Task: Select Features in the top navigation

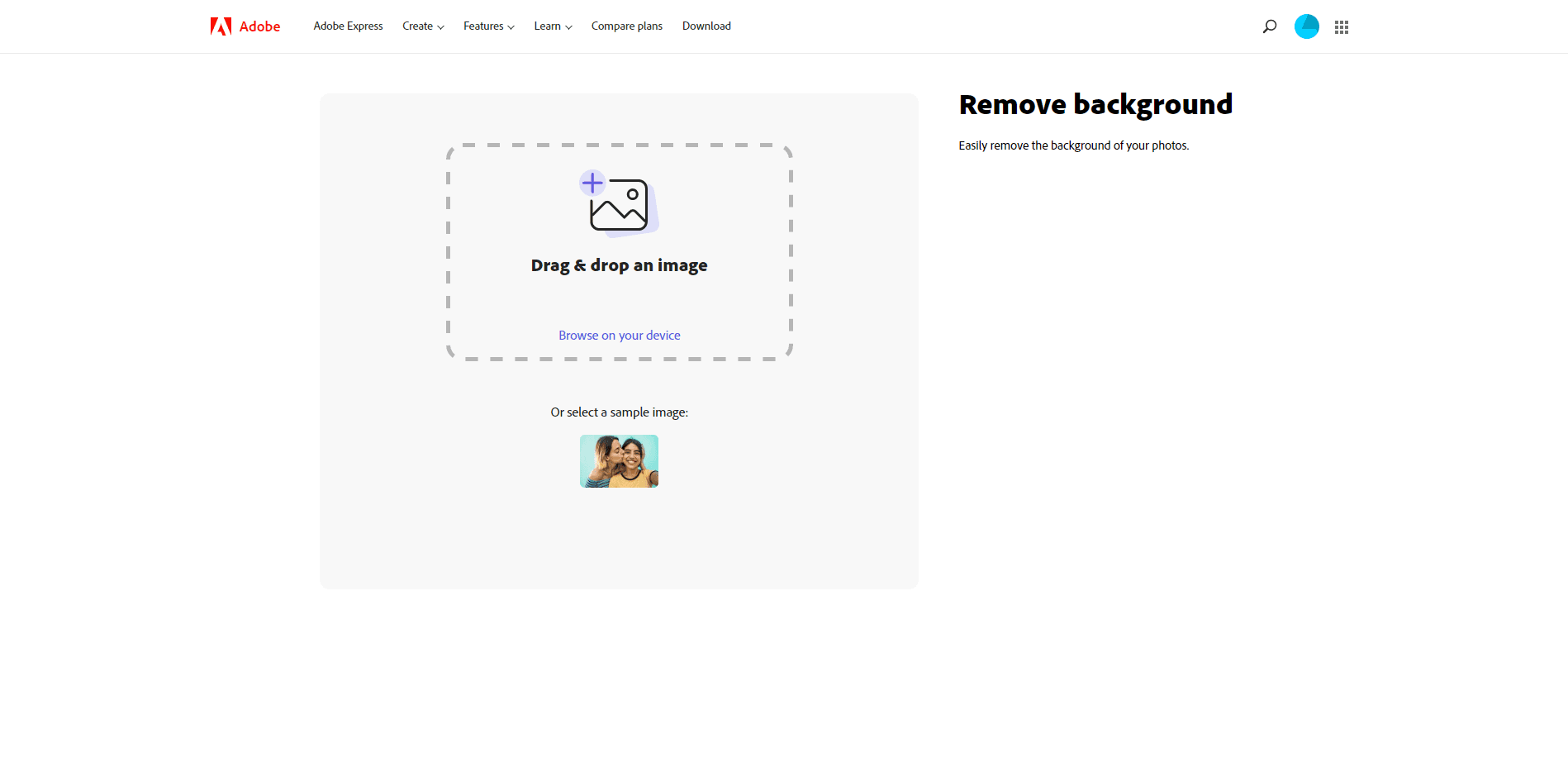Action: coord(482,26)
